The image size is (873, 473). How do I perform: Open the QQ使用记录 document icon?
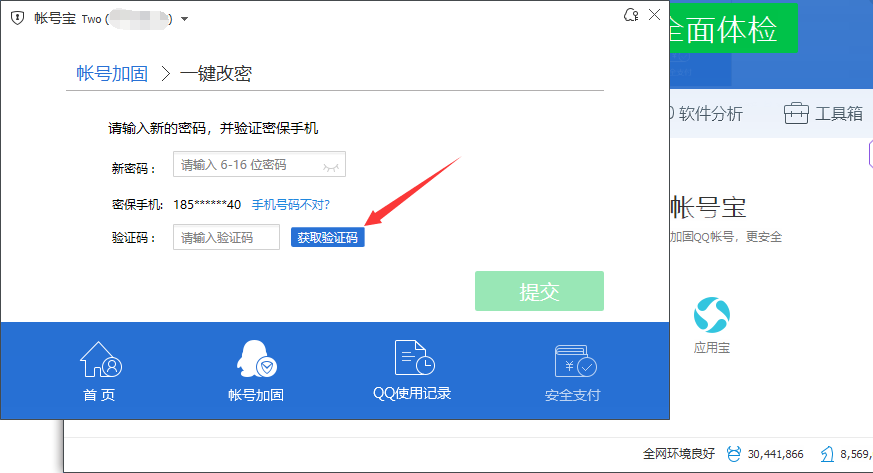[414, 357]
